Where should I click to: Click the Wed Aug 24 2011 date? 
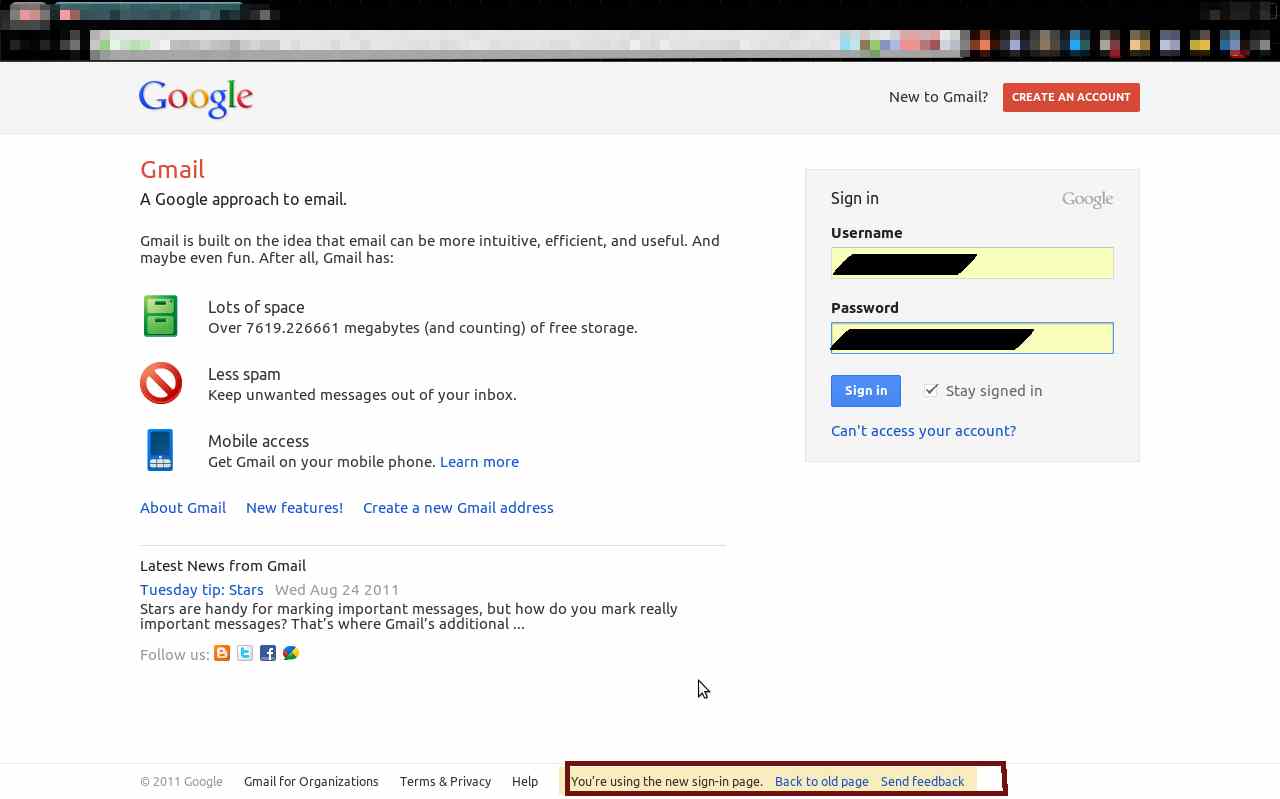click(x=337, y=590)
